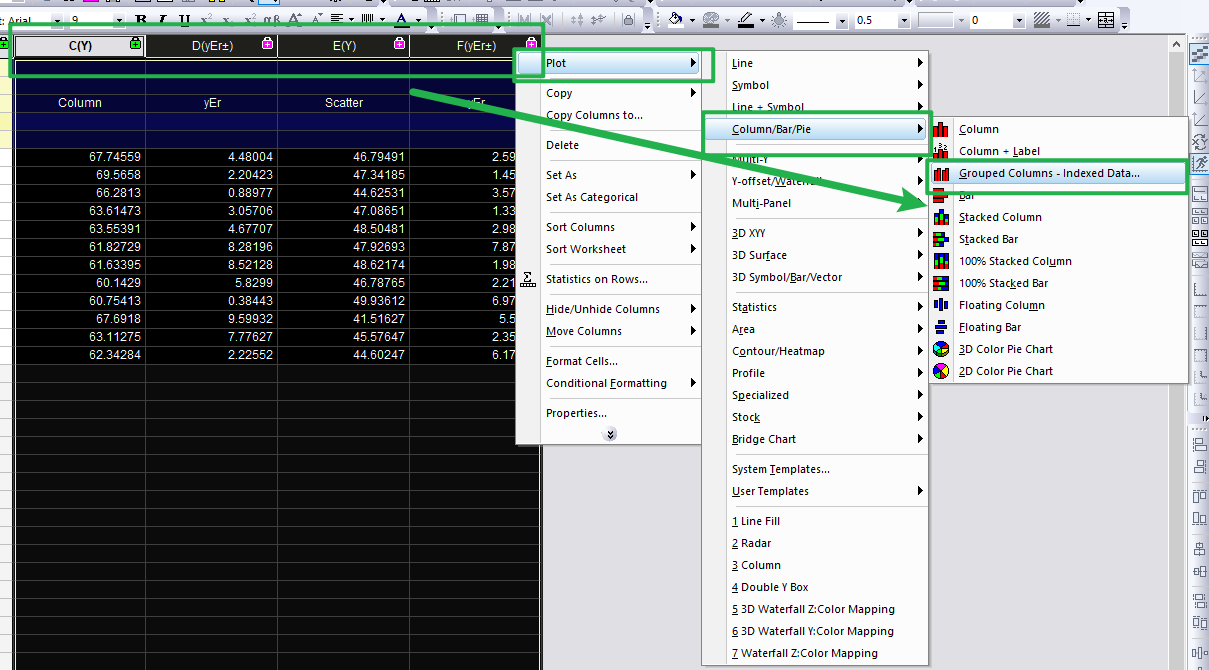This screenshot has height=670, width=1209.
Task: Click line color pencil icon
Action: [745, 19]
